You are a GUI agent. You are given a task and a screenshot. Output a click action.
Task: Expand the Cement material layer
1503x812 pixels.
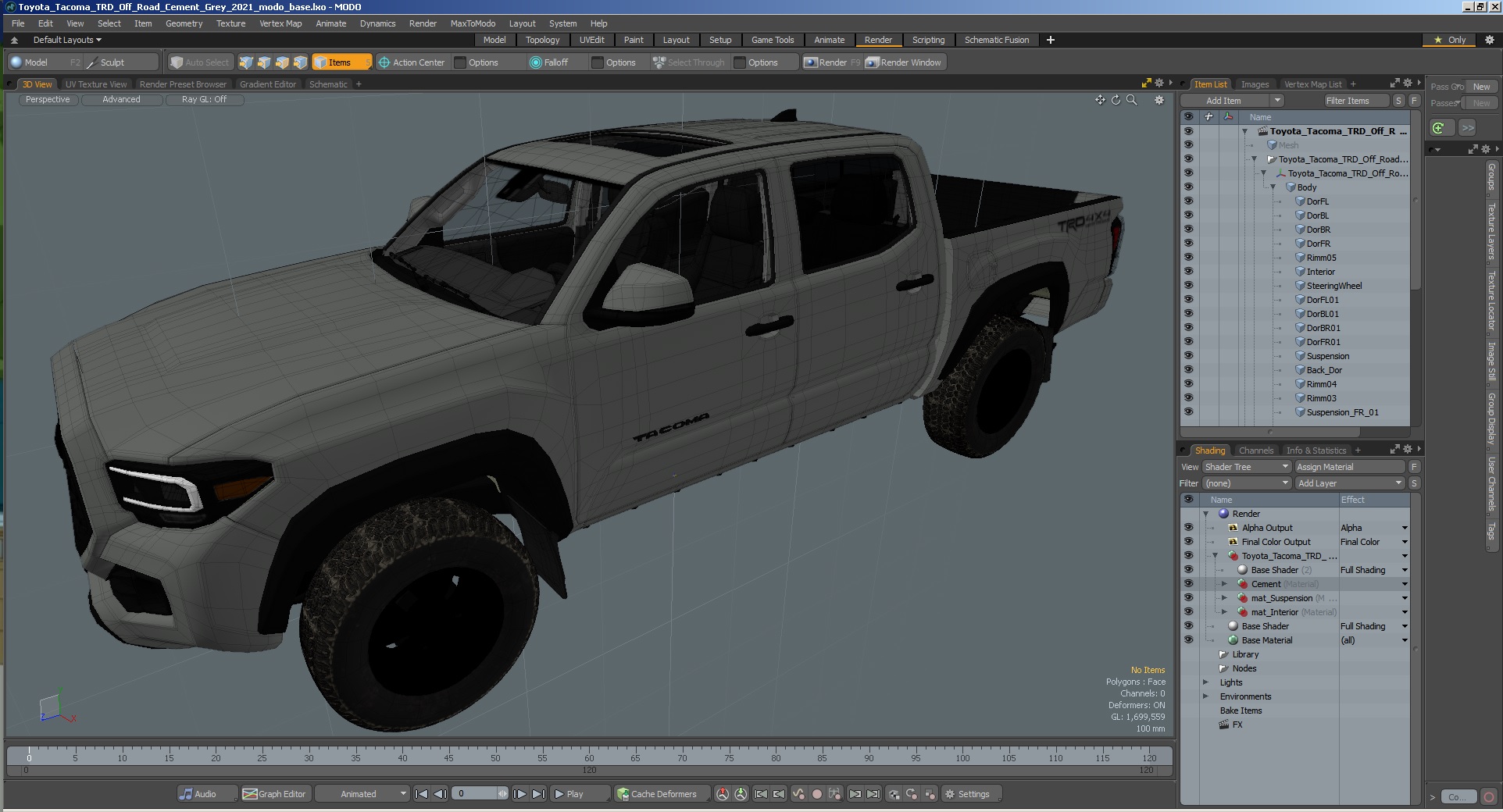coord(1224,584)
